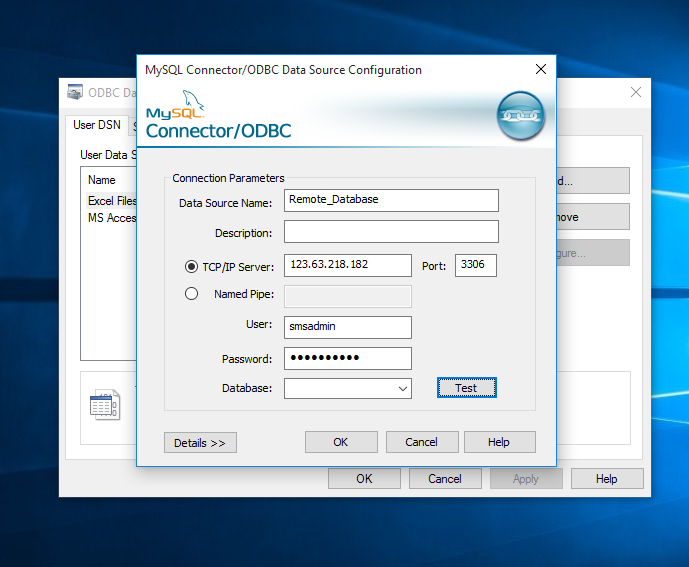The height and width of the screenshot is (567, 689).
Task: Confirm with OK in the MySQL dialog
Action: pos(341,442)
